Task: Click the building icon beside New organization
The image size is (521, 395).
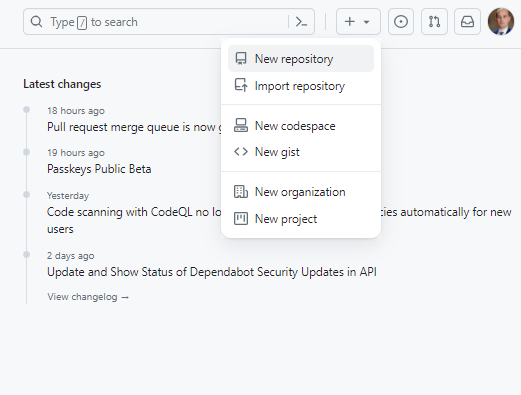Action: tap(241, 192)
